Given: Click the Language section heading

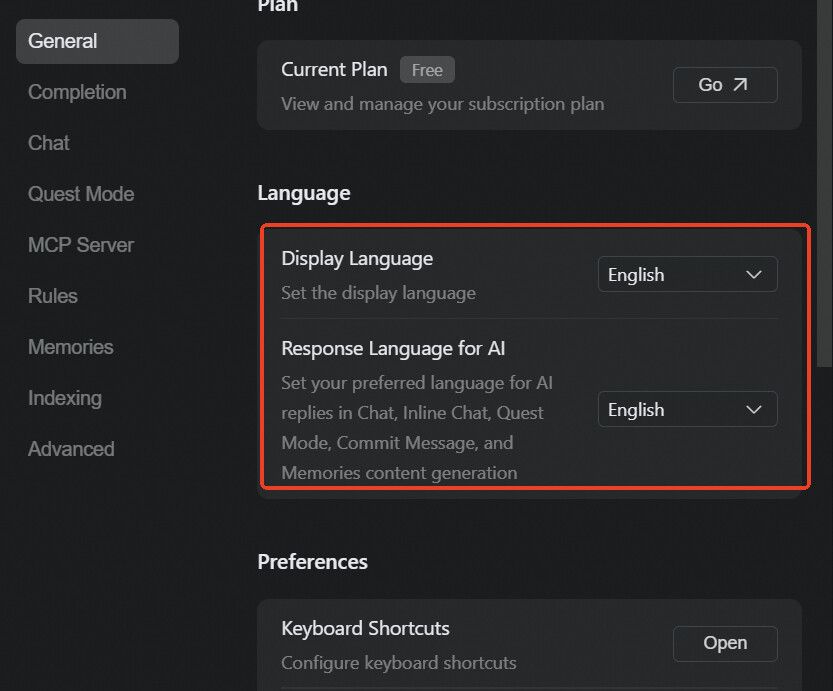Looking at the screenshot, I should point(304,193).
